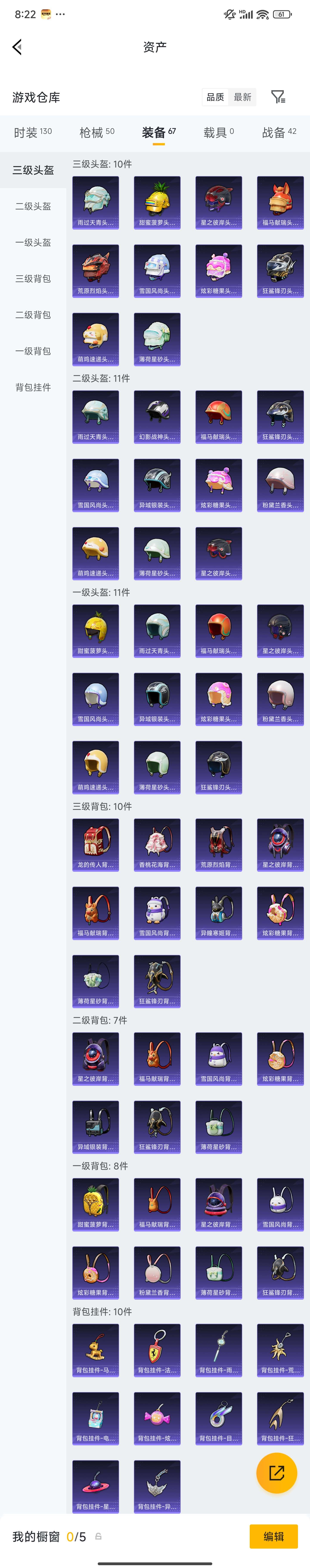Switch to the 枪械 tab
Image resolution: width=310 pixels, height=1568 pixels.
coord(97,132)
